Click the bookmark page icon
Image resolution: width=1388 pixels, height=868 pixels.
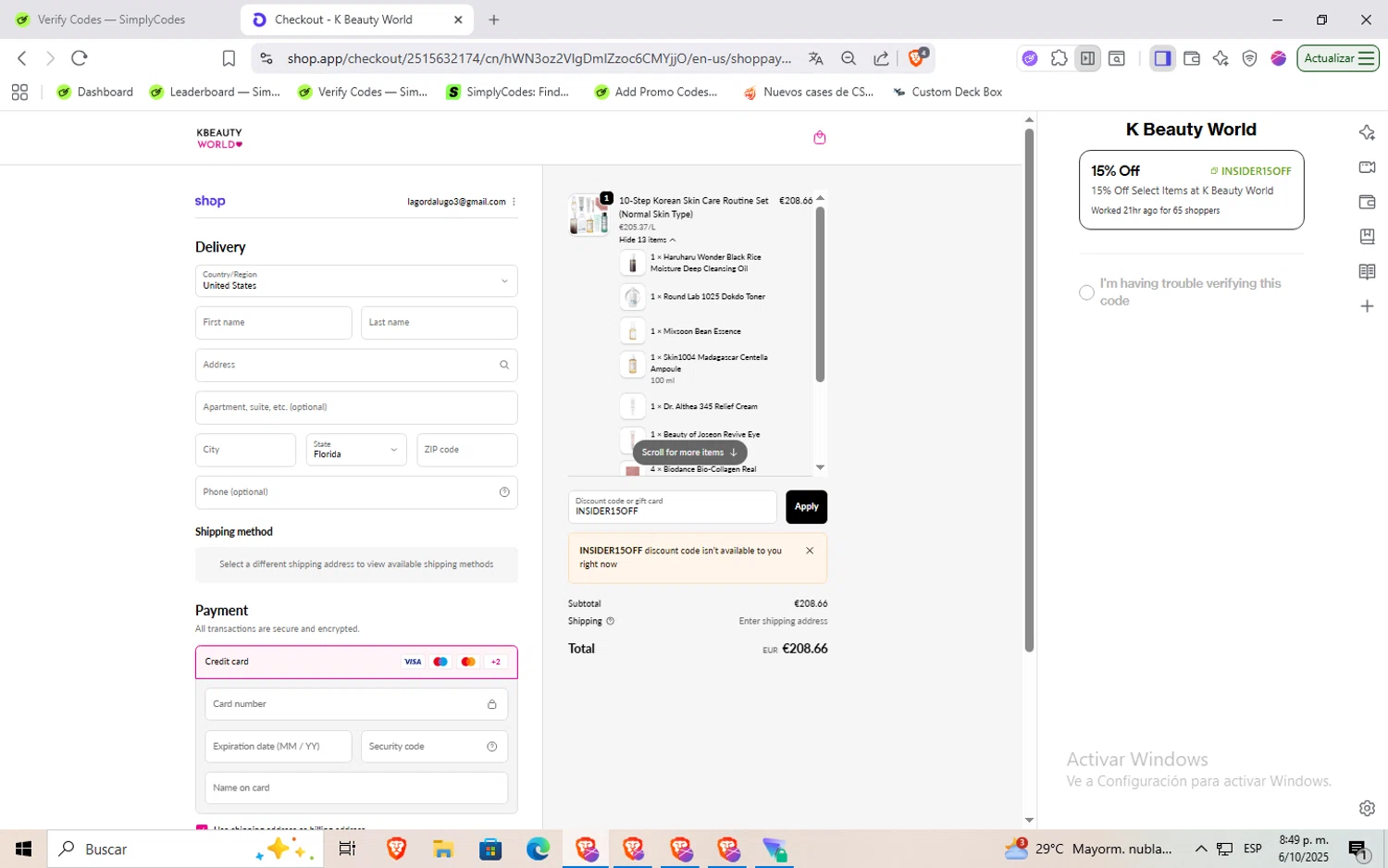coord(229,58)
